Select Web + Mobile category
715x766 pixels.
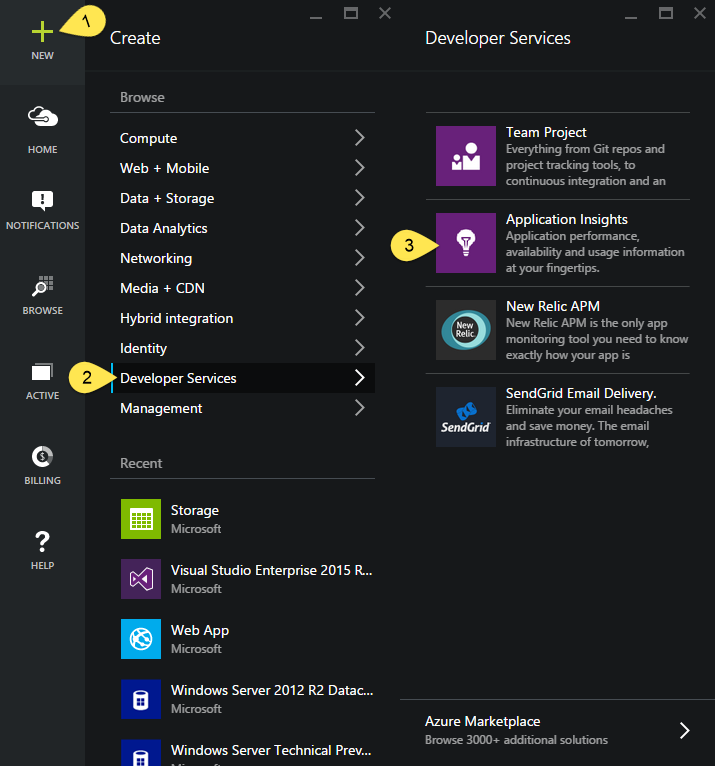165,168
